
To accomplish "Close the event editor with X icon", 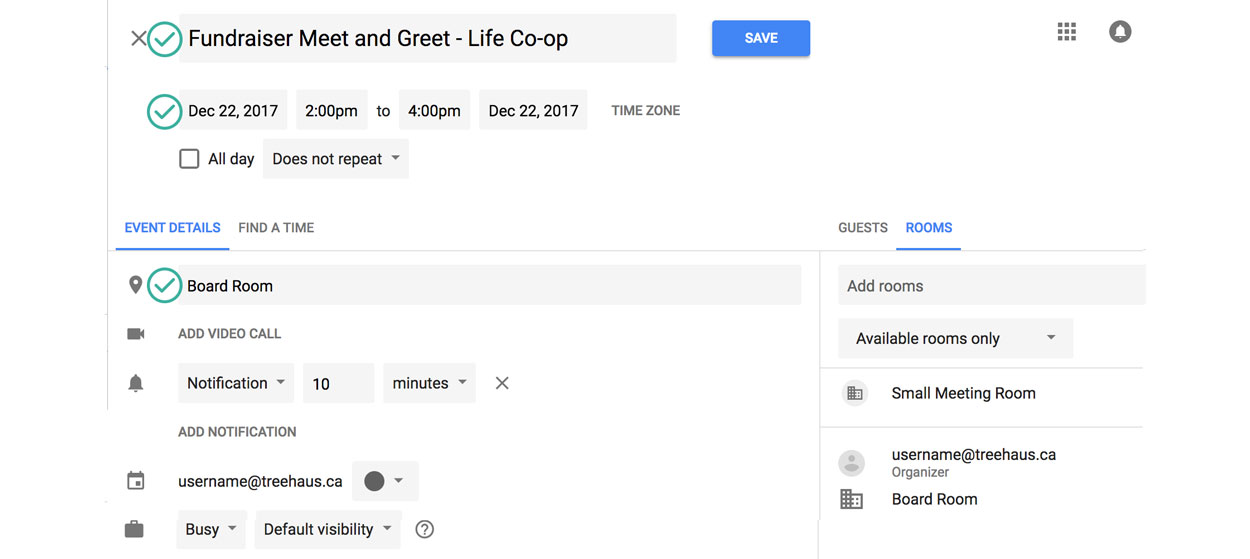I will click(x=138, y=39).
